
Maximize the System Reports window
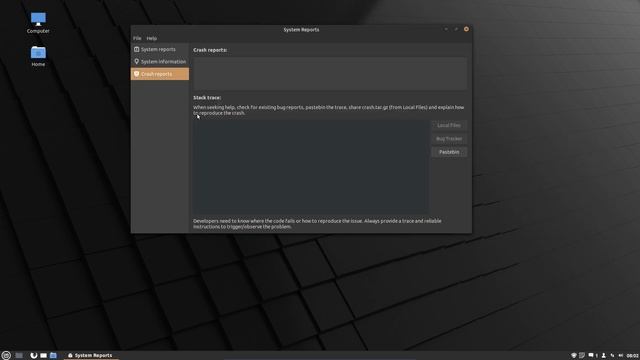[456, 29]
